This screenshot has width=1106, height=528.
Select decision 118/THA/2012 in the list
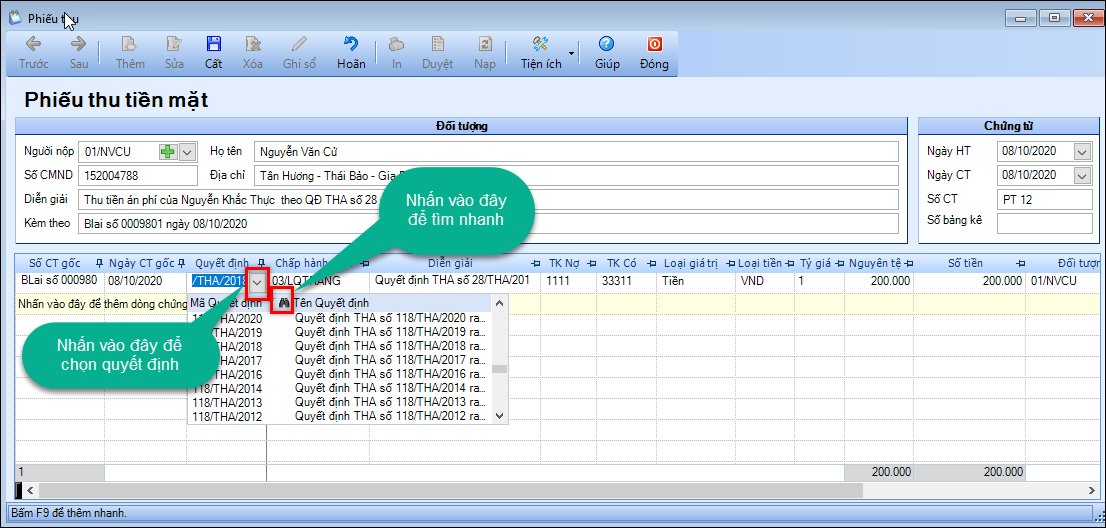pos(227,417)
